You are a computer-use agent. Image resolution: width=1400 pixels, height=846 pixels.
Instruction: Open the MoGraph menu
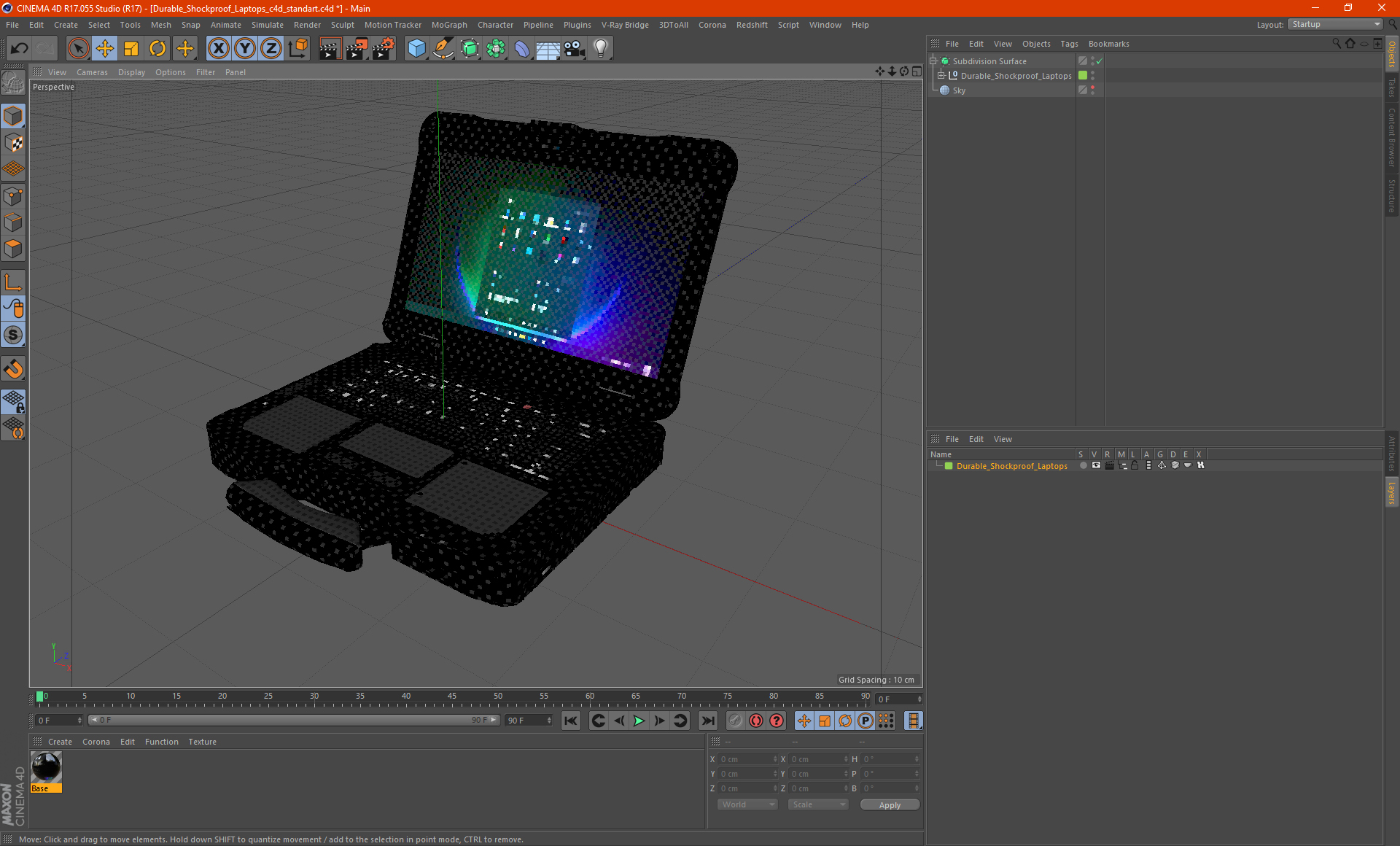pos(449,25)
